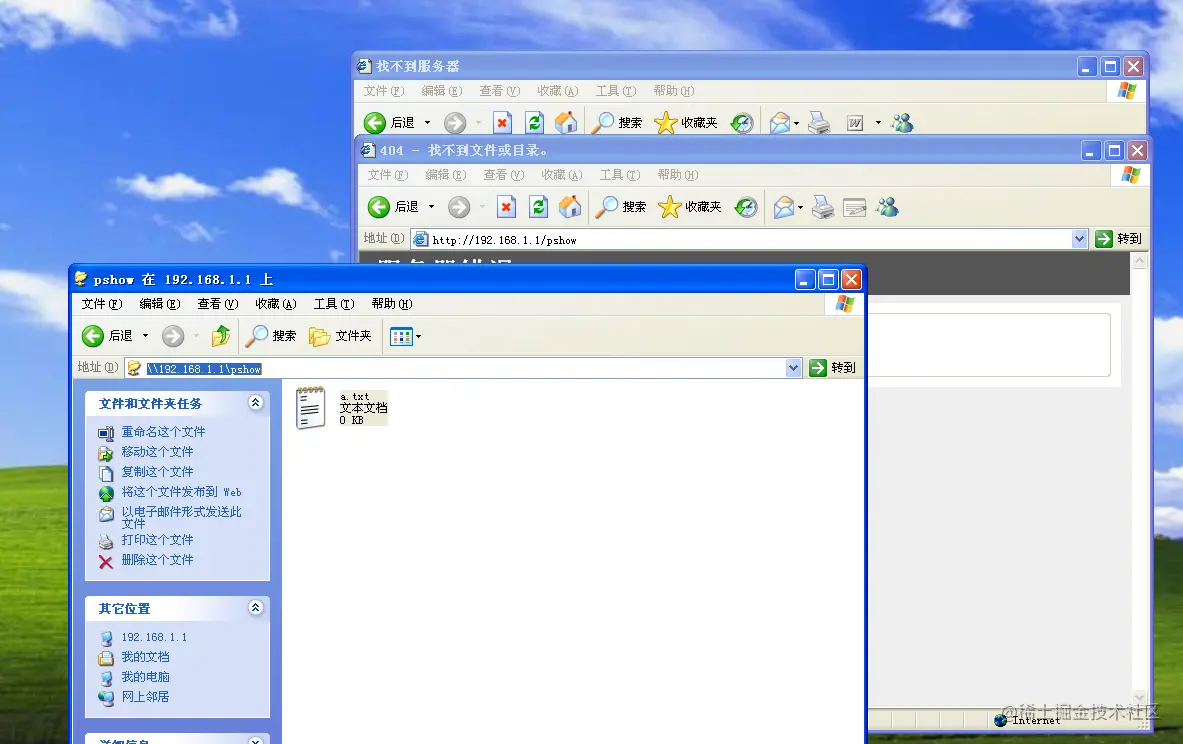
Task: Click Search in top server-not-found window
Action: click(x=616, y=123)
